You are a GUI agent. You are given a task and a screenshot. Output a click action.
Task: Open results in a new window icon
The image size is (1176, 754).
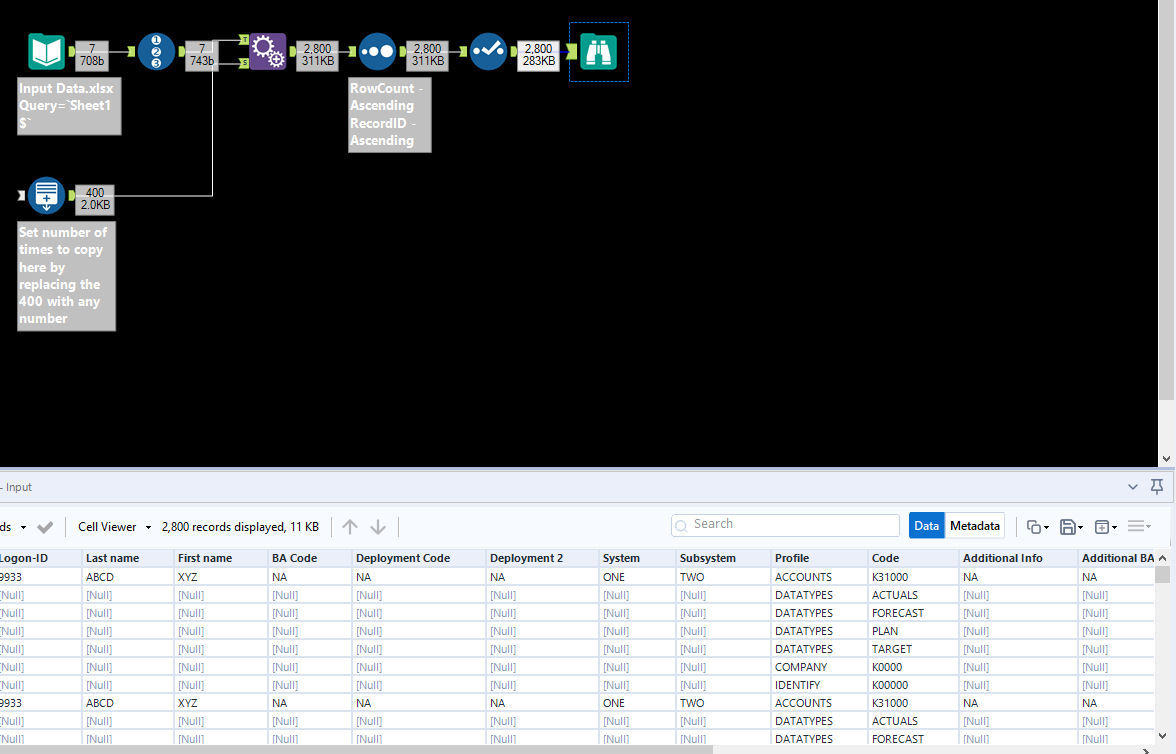point(1101,526)
